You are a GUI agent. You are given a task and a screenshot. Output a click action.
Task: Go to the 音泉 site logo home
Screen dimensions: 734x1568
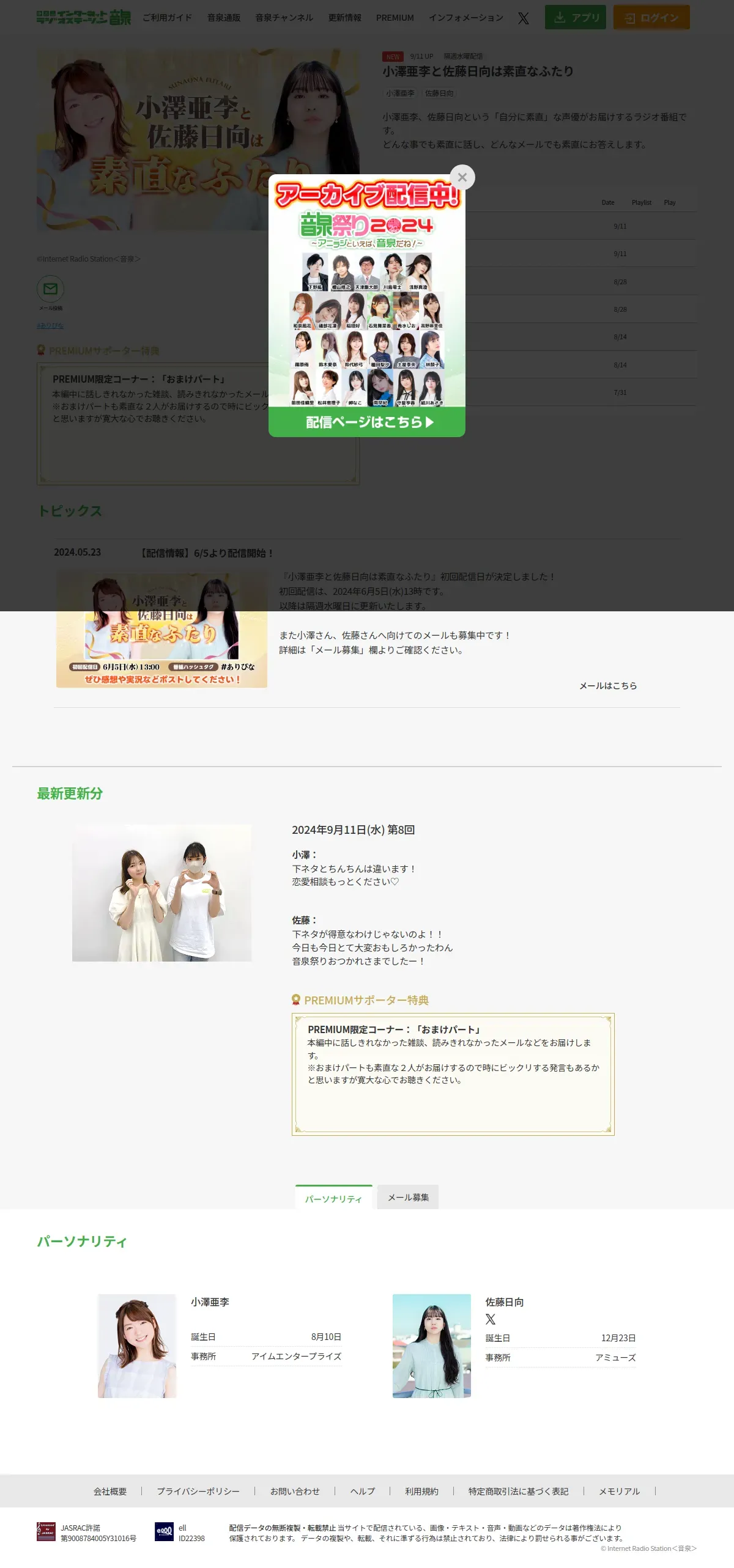(83, 17)
